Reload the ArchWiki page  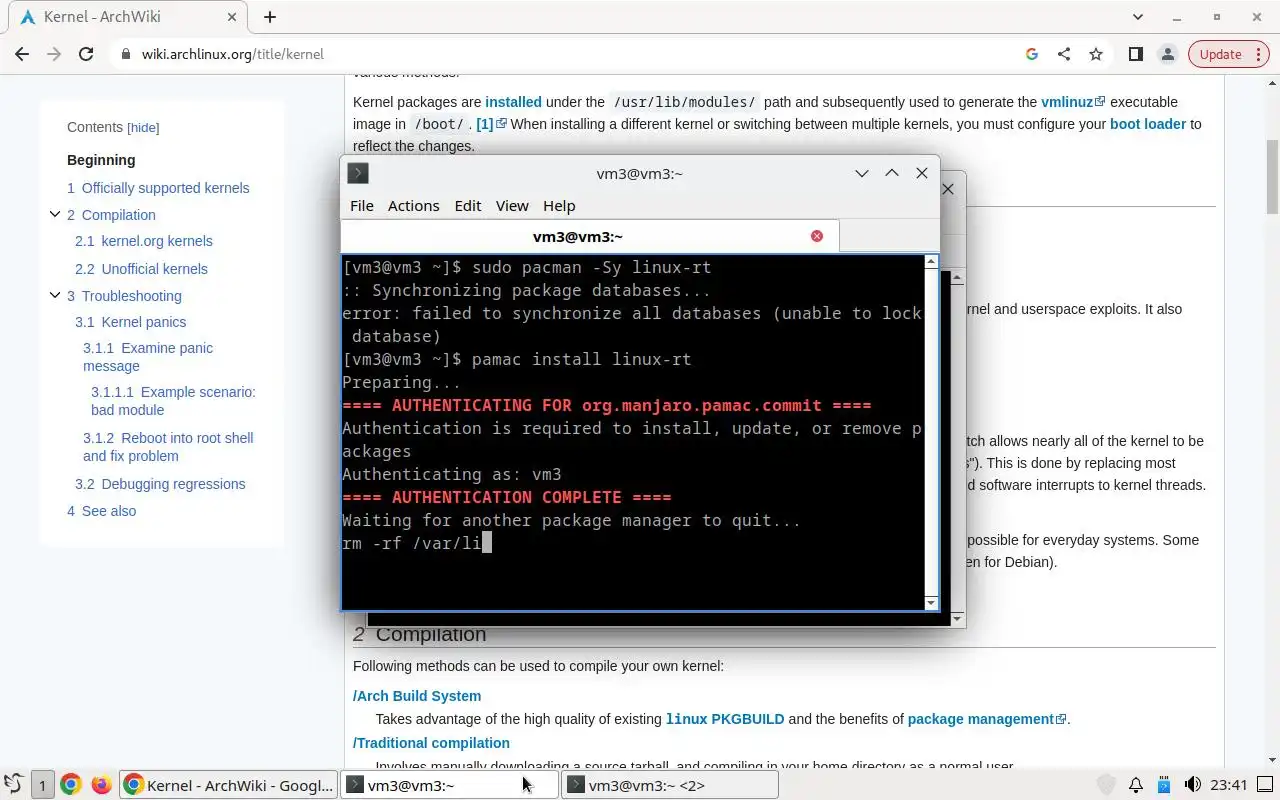(86, 54)
